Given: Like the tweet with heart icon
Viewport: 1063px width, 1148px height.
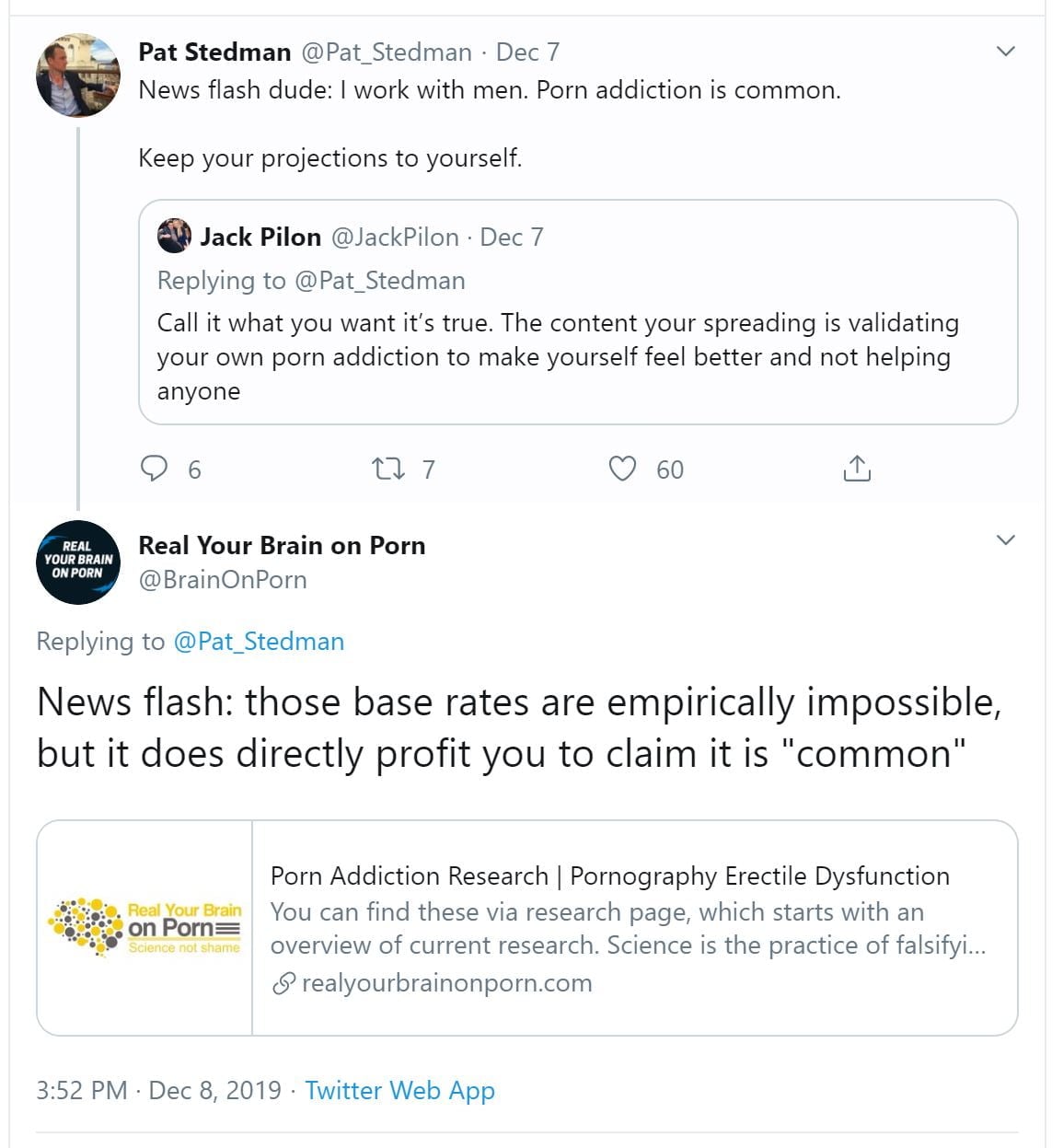Looking at the screenshot, I should tap(623, 470).
